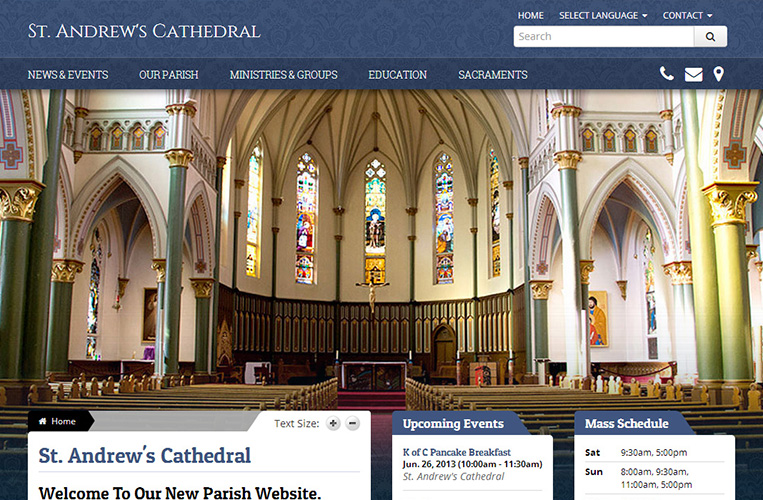Viewport: 763px width, 500px height.
Task: Click the Sun mass times row
Action: (x=654, y=478)
